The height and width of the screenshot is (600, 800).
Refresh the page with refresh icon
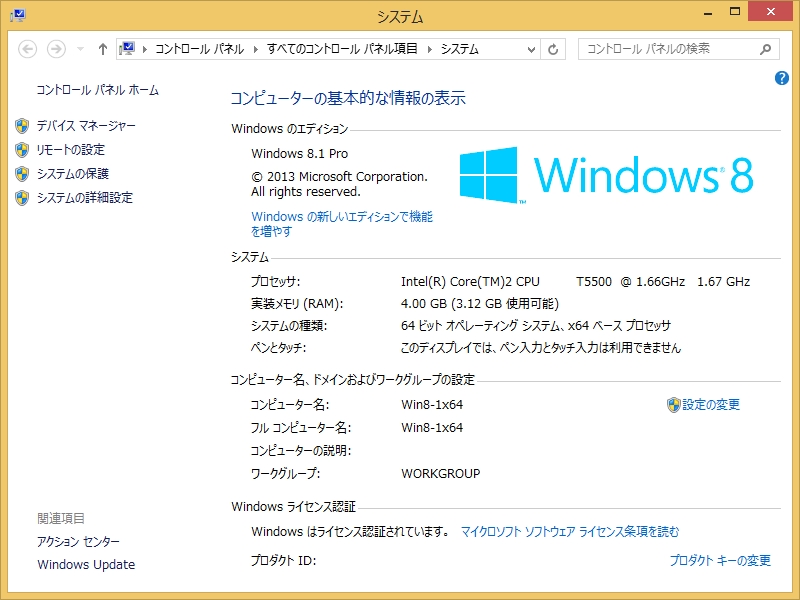[553, 49]
